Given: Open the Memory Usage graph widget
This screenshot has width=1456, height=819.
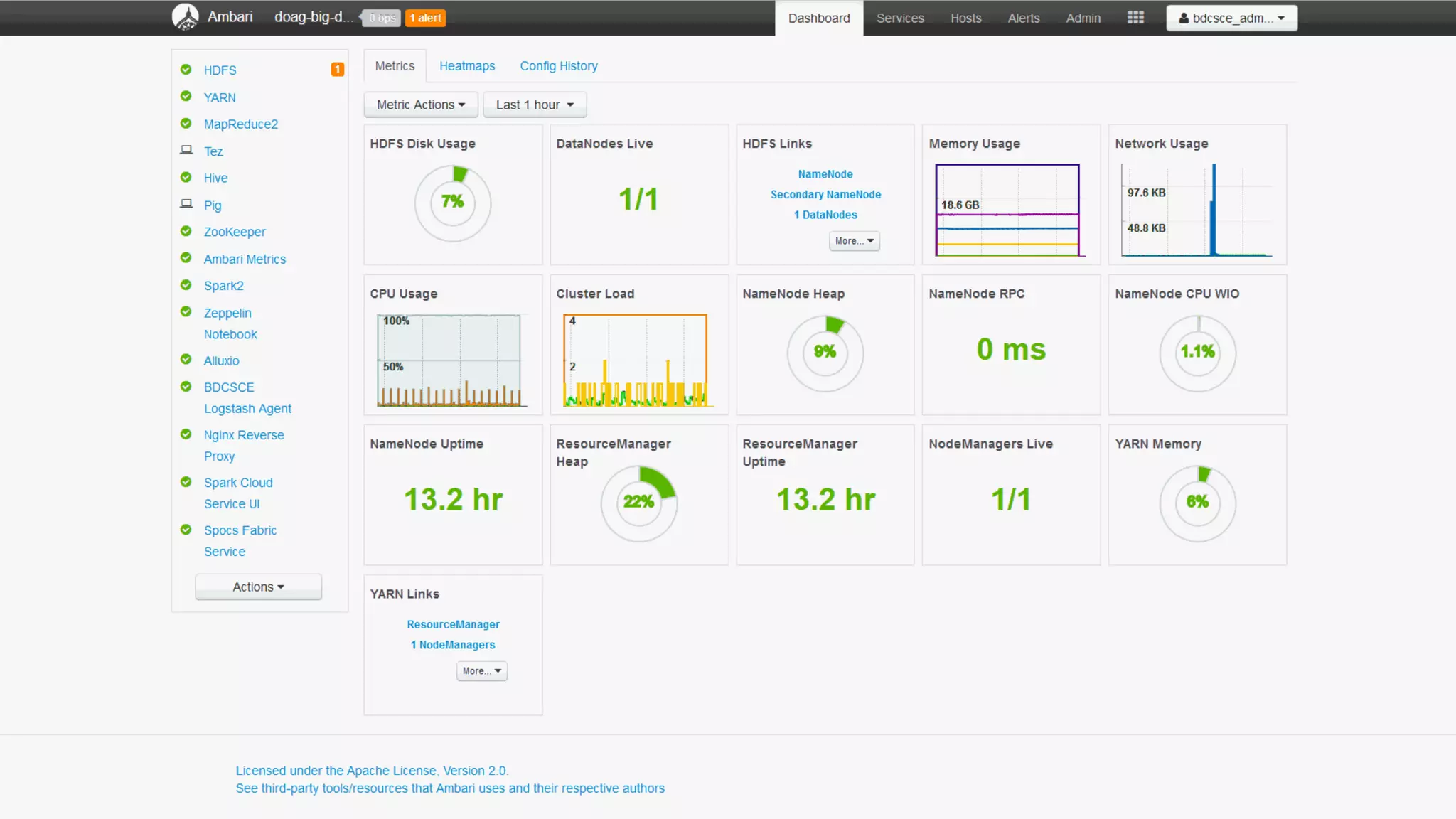Looking at the screenshot, I should pyautogui.click(x=1007, y=210).
